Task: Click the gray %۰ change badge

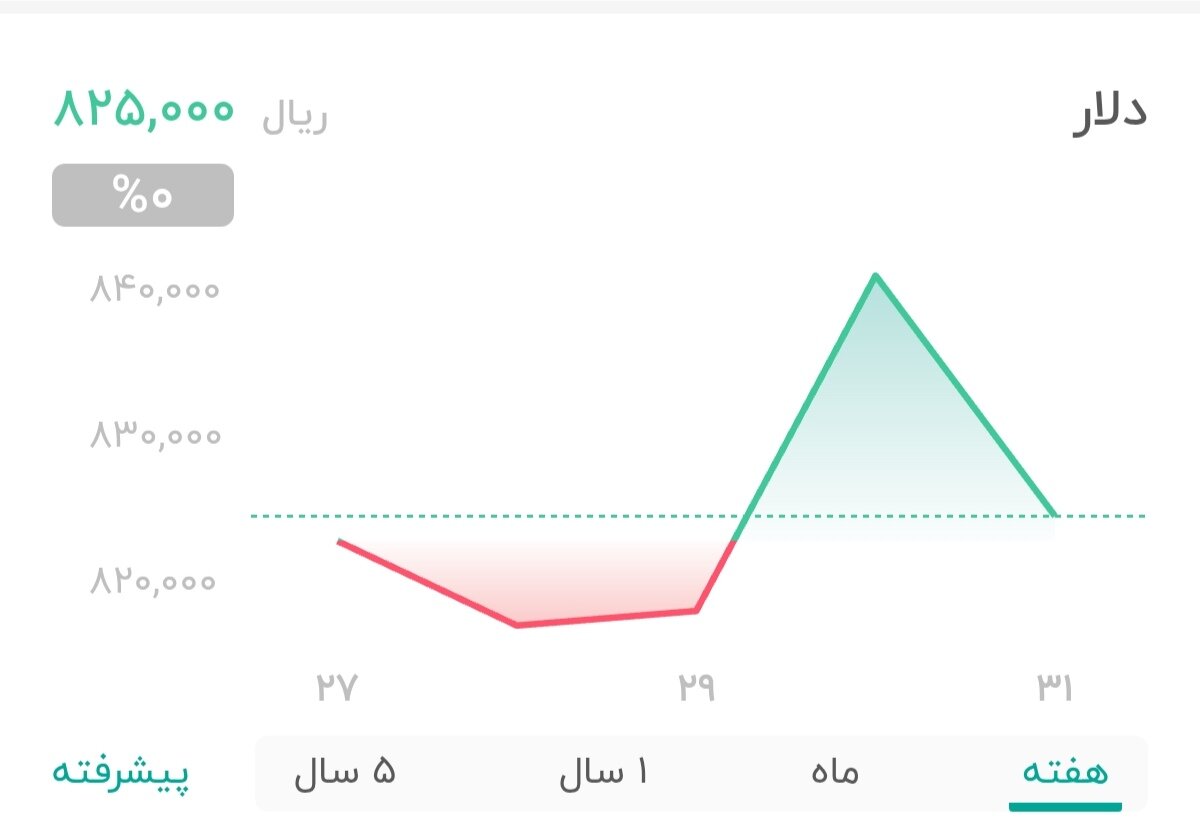Action: (142, 195)
